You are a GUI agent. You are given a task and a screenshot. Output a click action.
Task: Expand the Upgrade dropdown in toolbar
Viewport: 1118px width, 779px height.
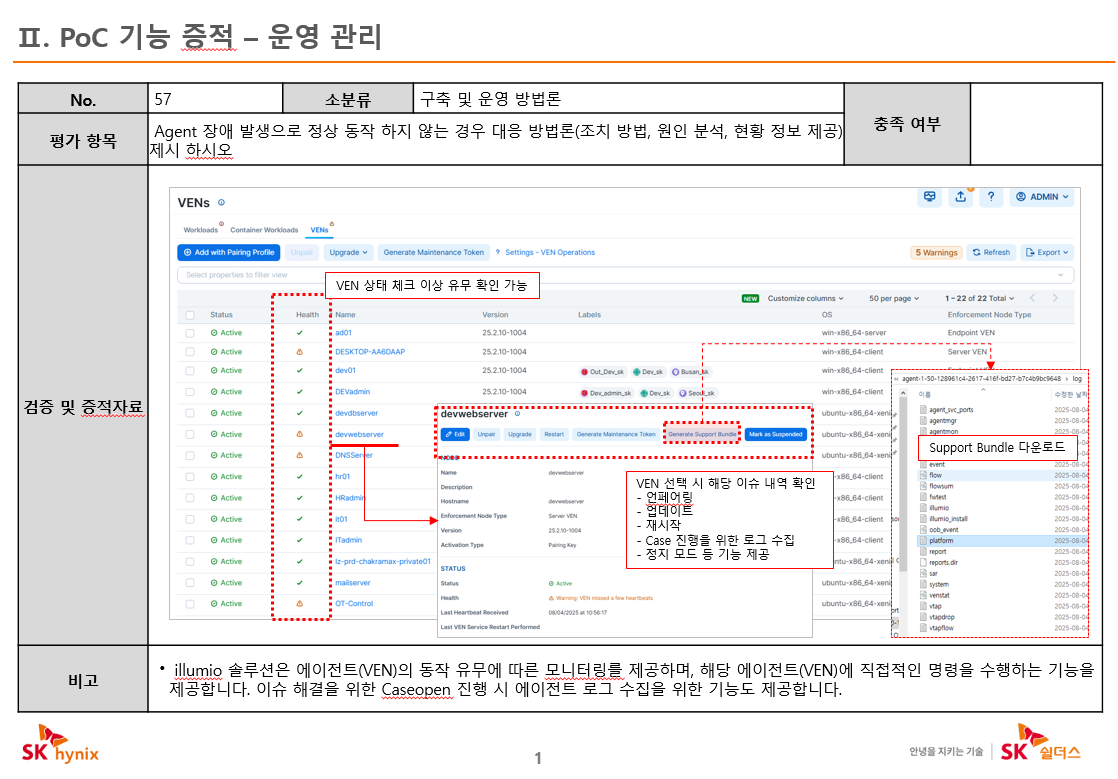coord(348,252)
